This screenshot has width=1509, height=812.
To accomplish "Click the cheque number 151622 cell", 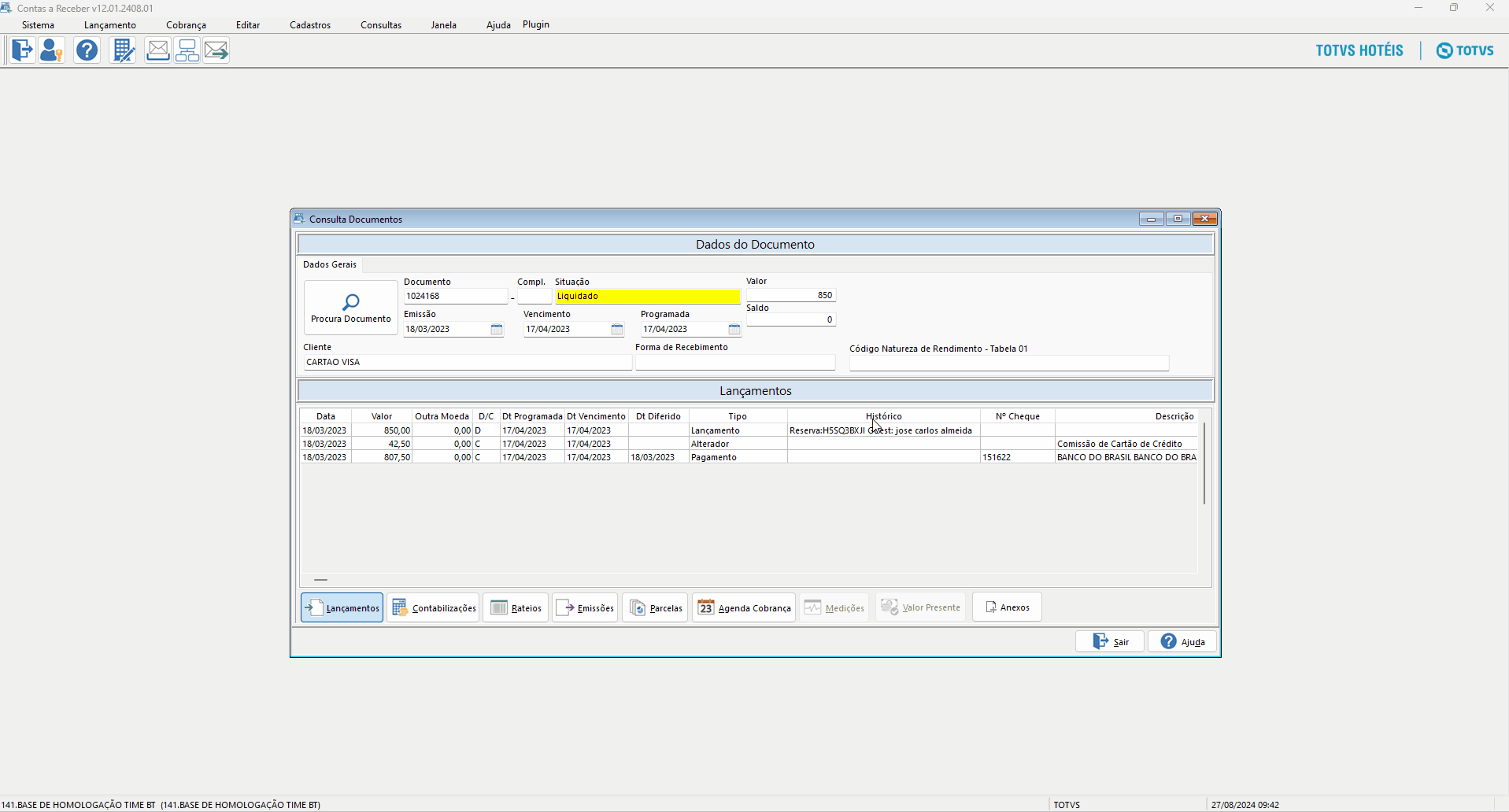I will [1018, 457].
